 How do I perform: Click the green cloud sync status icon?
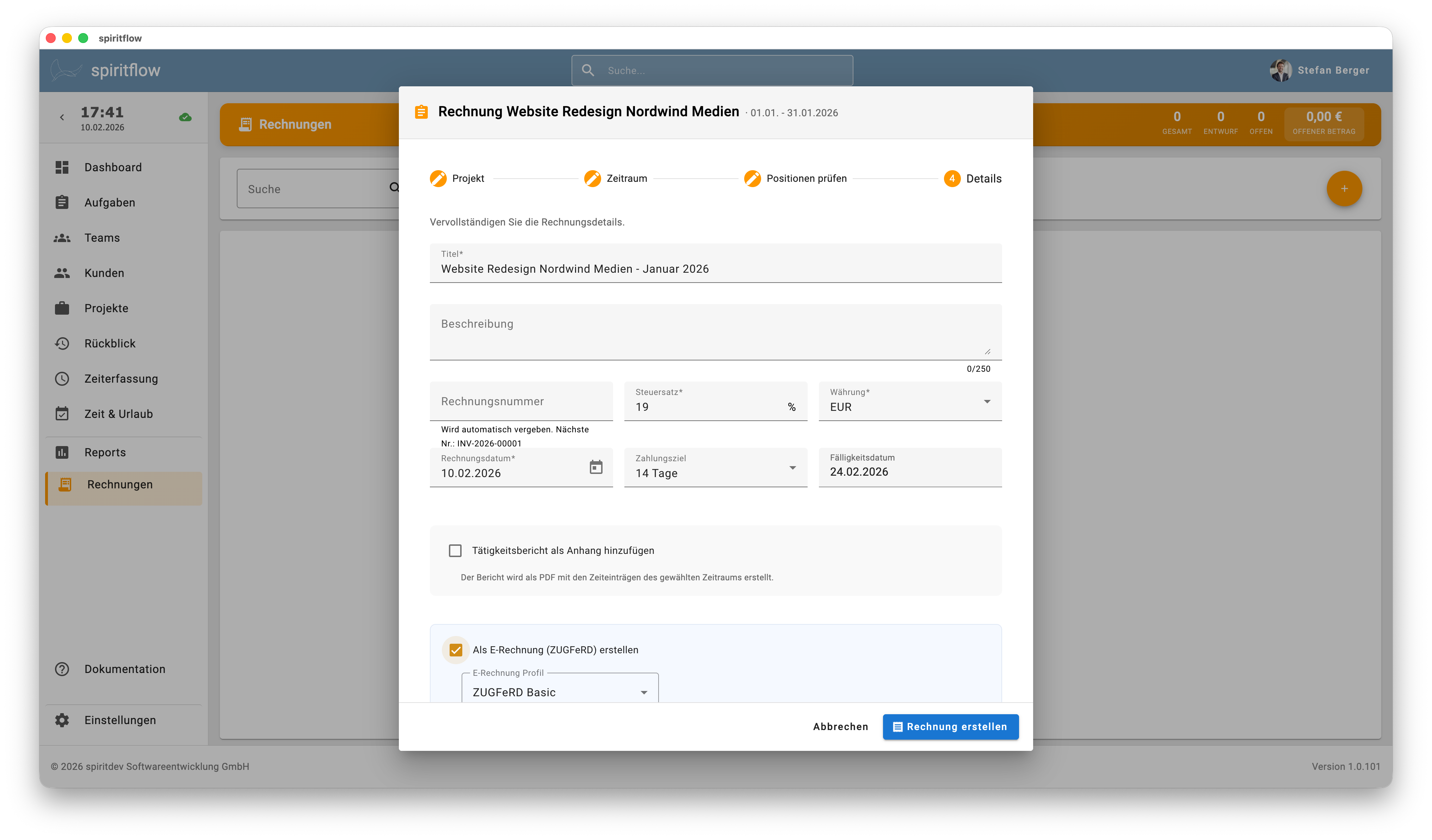185,118
